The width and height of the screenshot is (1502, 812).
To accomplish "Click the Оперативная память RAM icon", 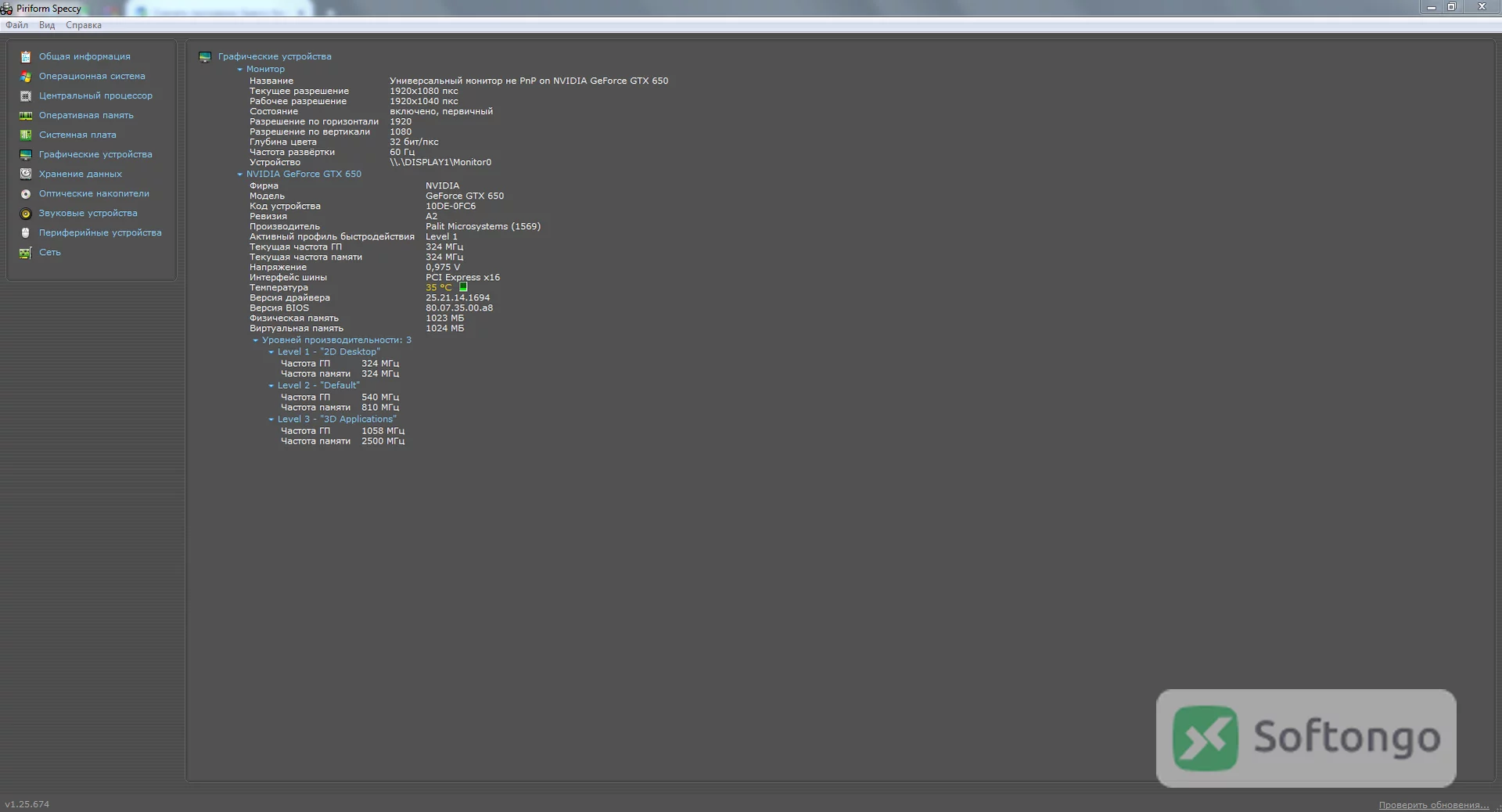I will pyautogui.click(x=26, y=116).
